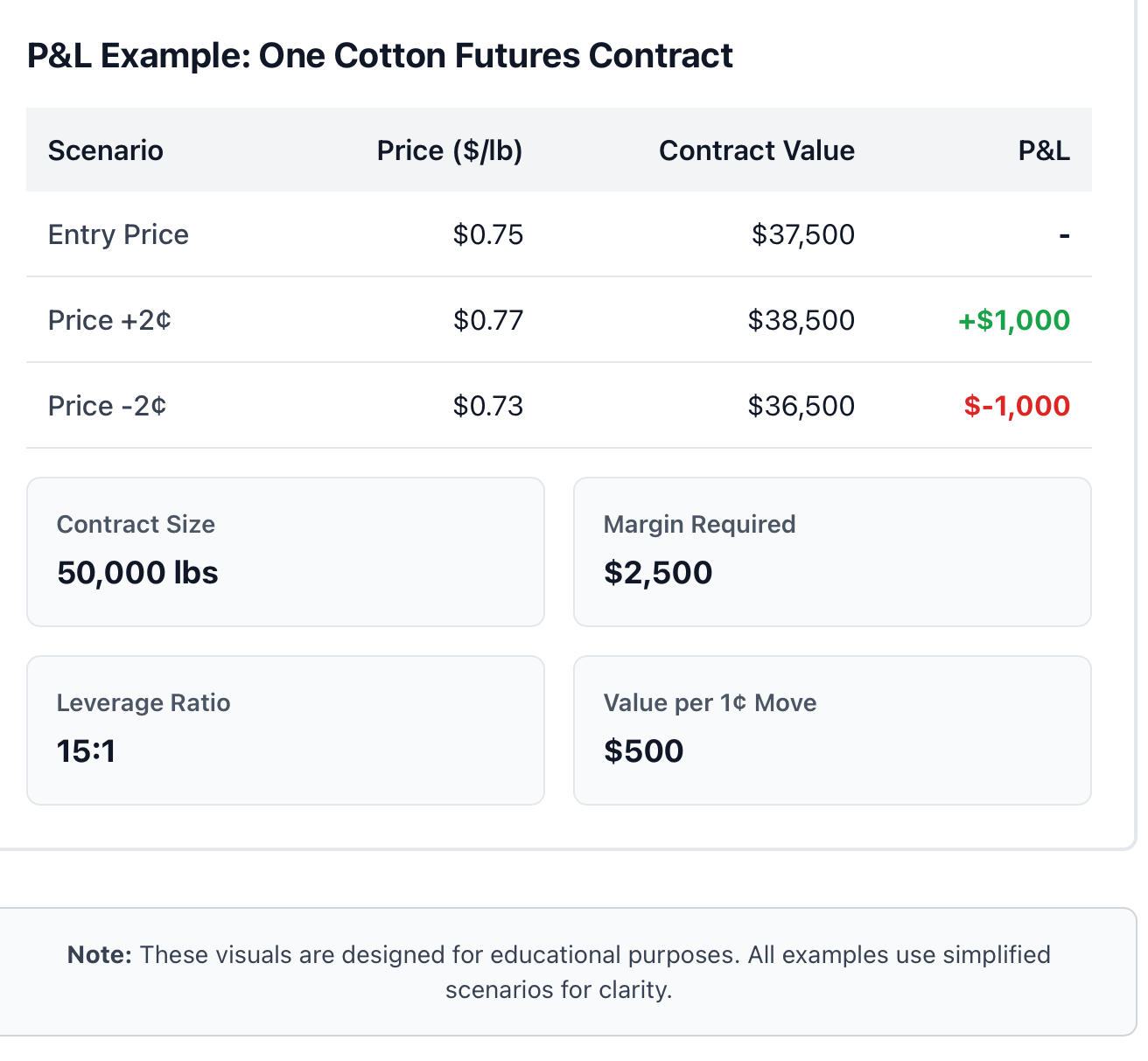Click the P&L Example heading

(x=380, y=55)
